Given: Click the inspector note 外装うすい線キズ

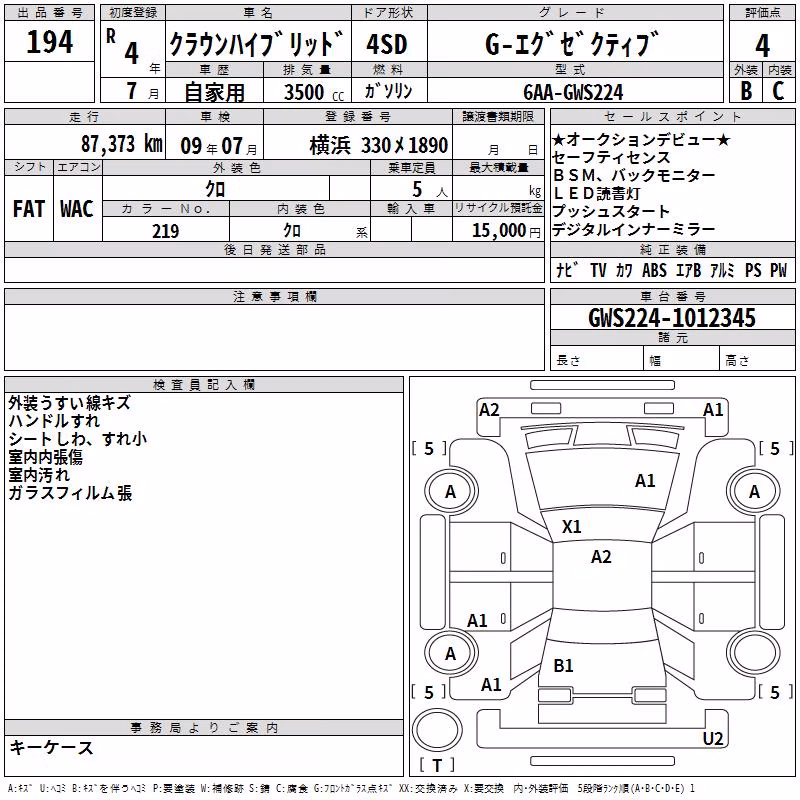Looking at the screenshot, I should tap(69, 403).
